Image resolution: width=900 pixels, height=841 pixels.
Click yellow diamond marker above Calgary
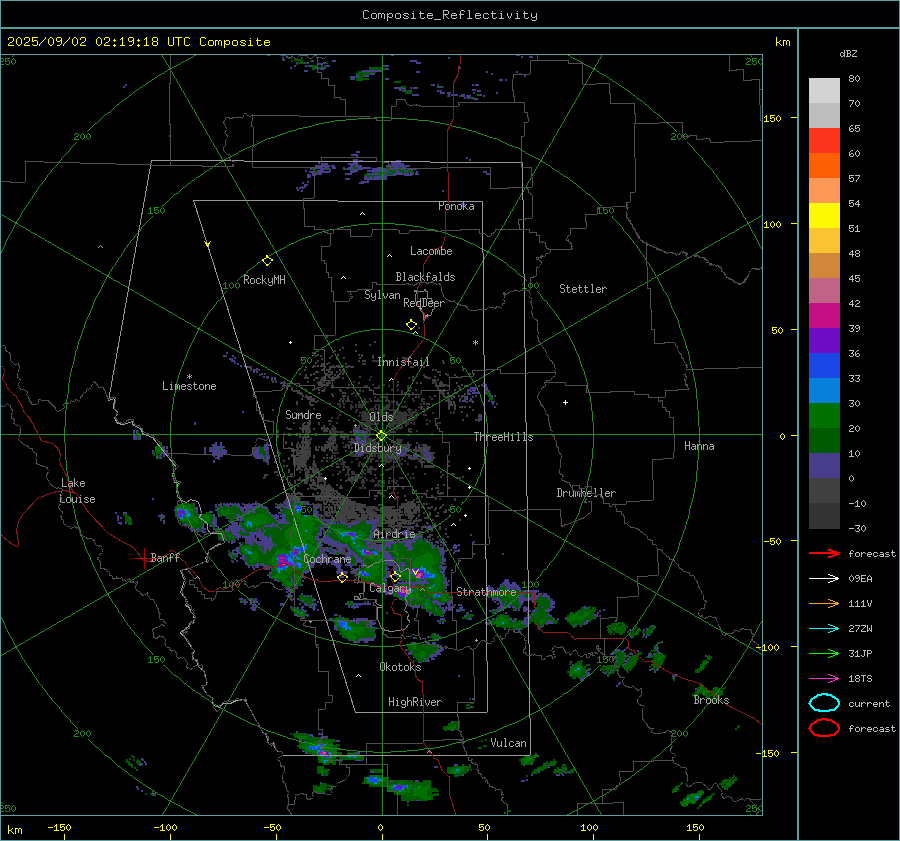395,576
